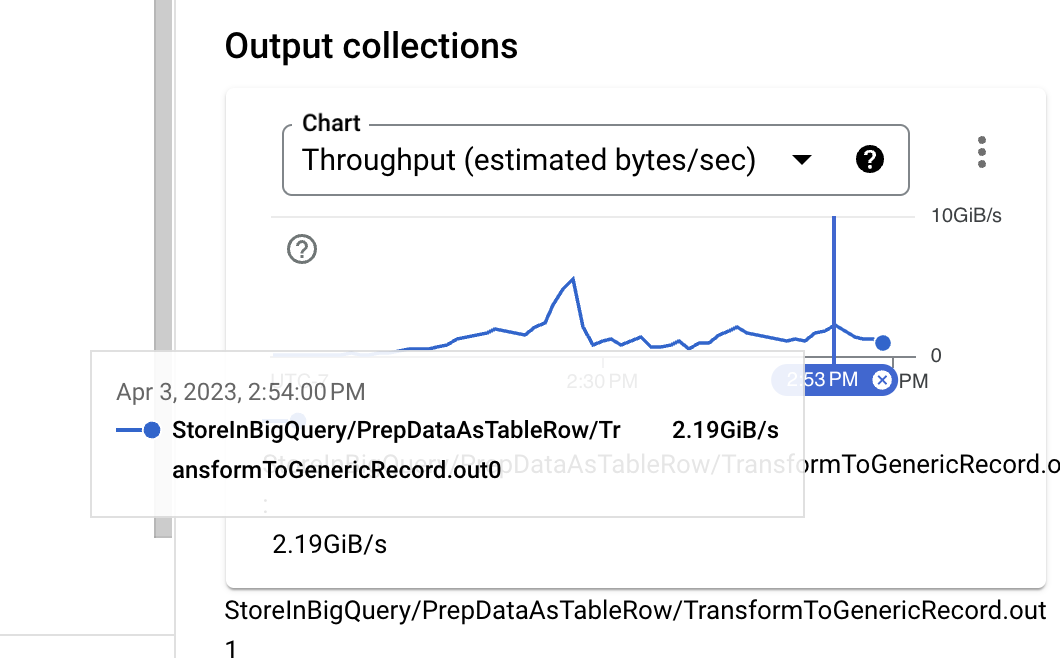This screenshot has width=1060, height=658.
Task: Open the help icon beside the Chart selector
Action: click(x=870, y=159)
